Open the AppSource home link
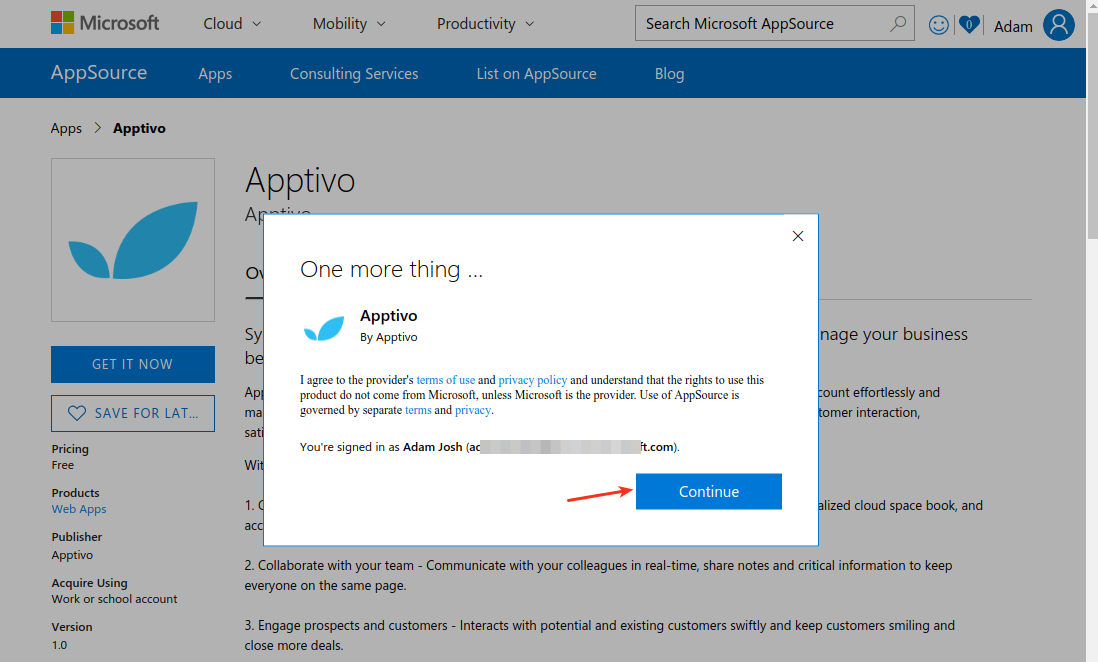Image resolution: width=1098 pixels, height=662 pixels. [x=99, y=72]
